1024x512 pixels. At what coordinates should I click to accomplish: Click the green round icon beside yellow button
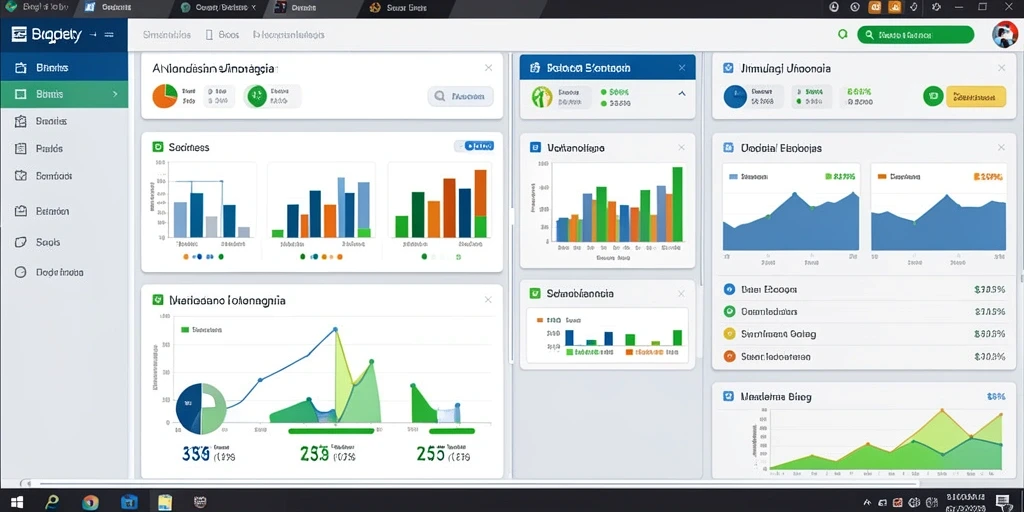(933, 96)
